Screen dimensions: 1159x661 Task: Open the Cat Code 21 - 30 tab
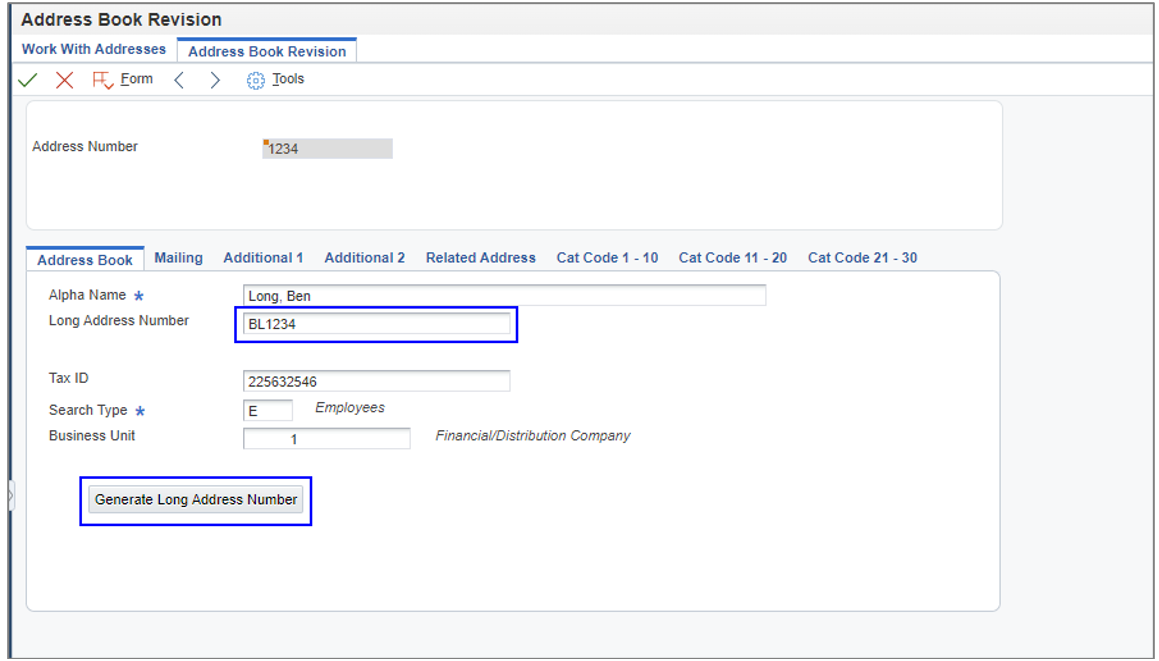(x=861, y=257)
